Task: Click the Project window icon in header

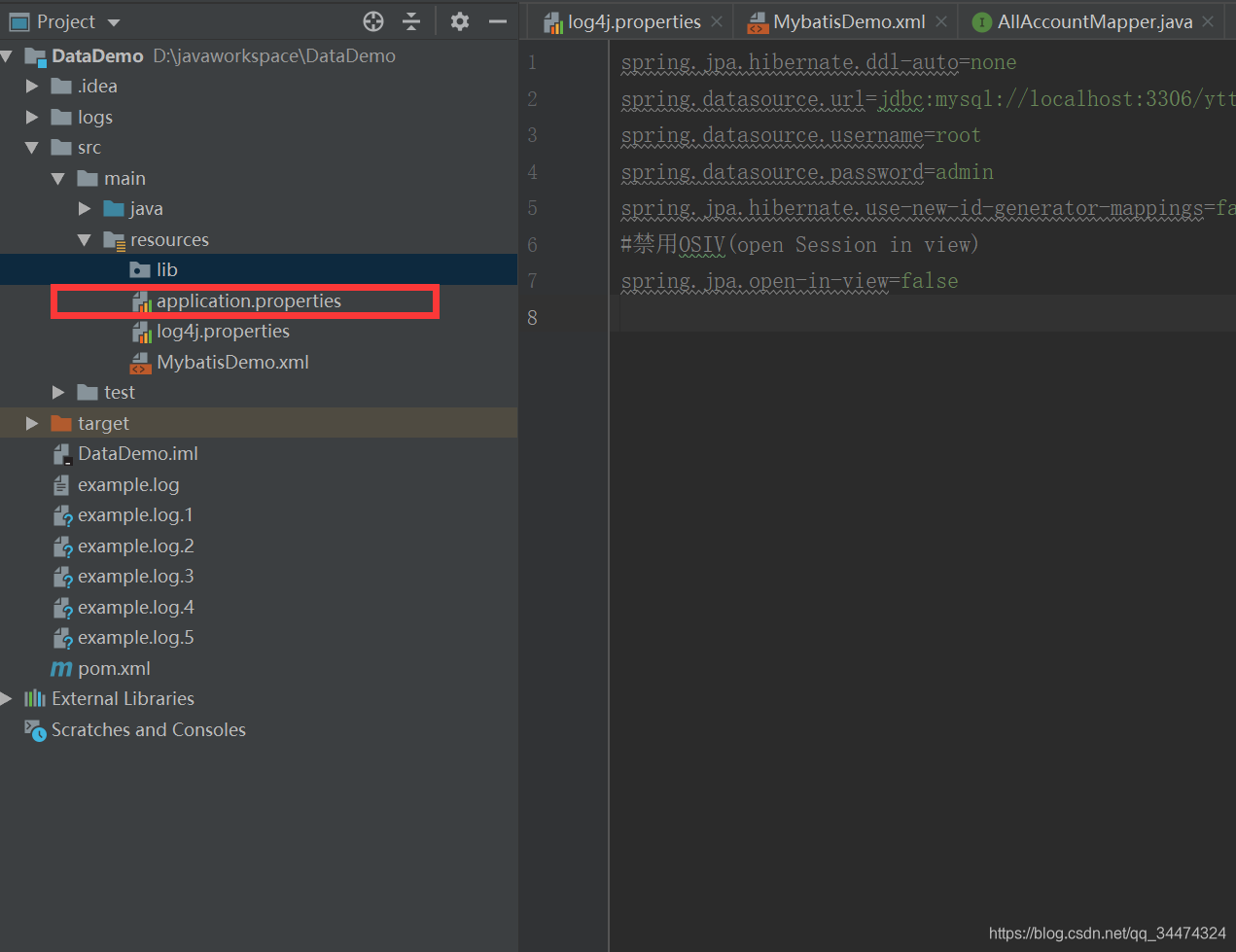Action: [x=19, y=21]
